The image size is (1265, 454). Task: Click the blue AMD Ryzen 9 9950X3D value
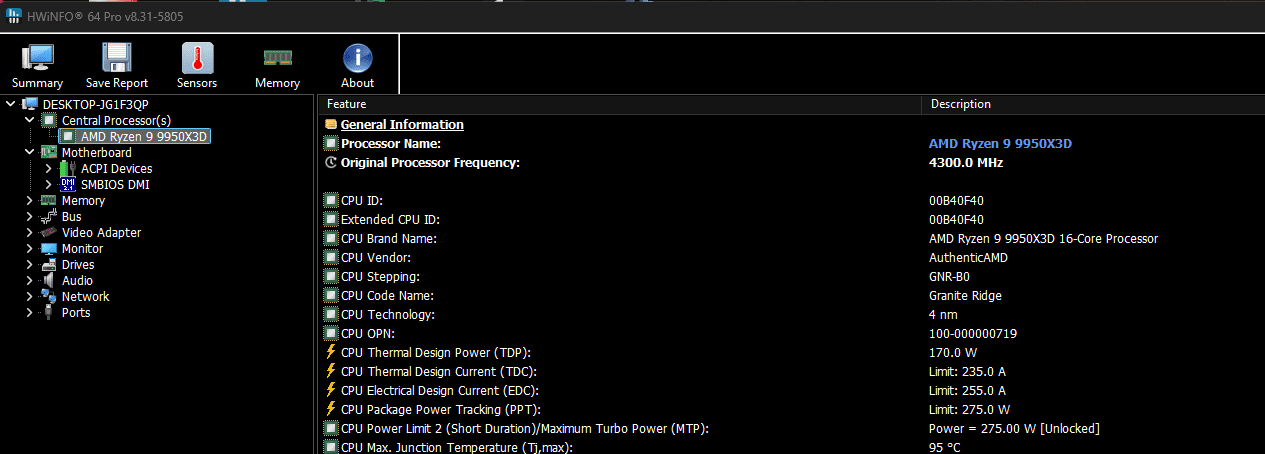click(x=1000, y=144)
